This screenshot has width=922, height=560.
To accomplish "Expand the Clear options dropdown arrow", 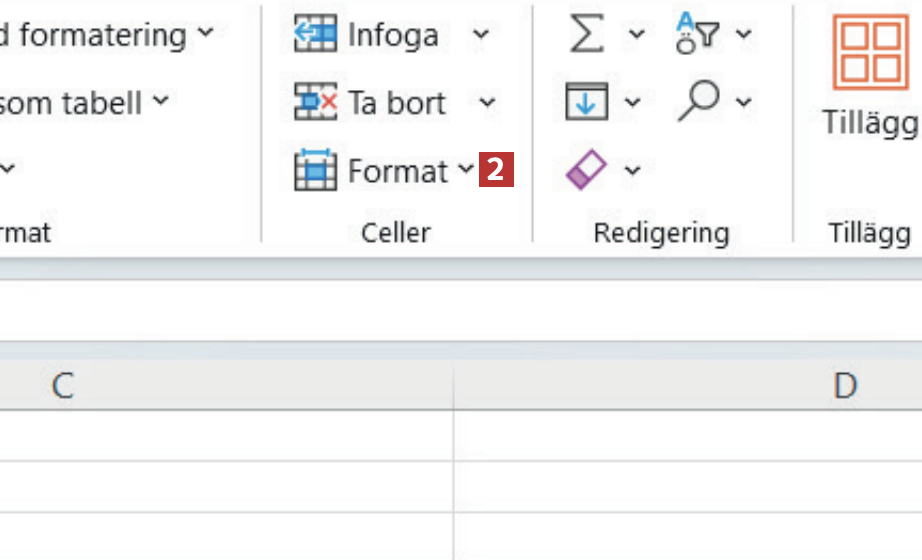I will pyautogui.click(x=632, y=171).
